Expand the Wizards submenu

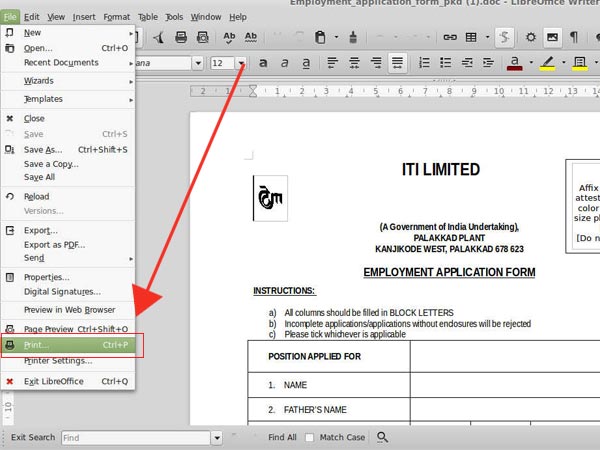point(68,81)
